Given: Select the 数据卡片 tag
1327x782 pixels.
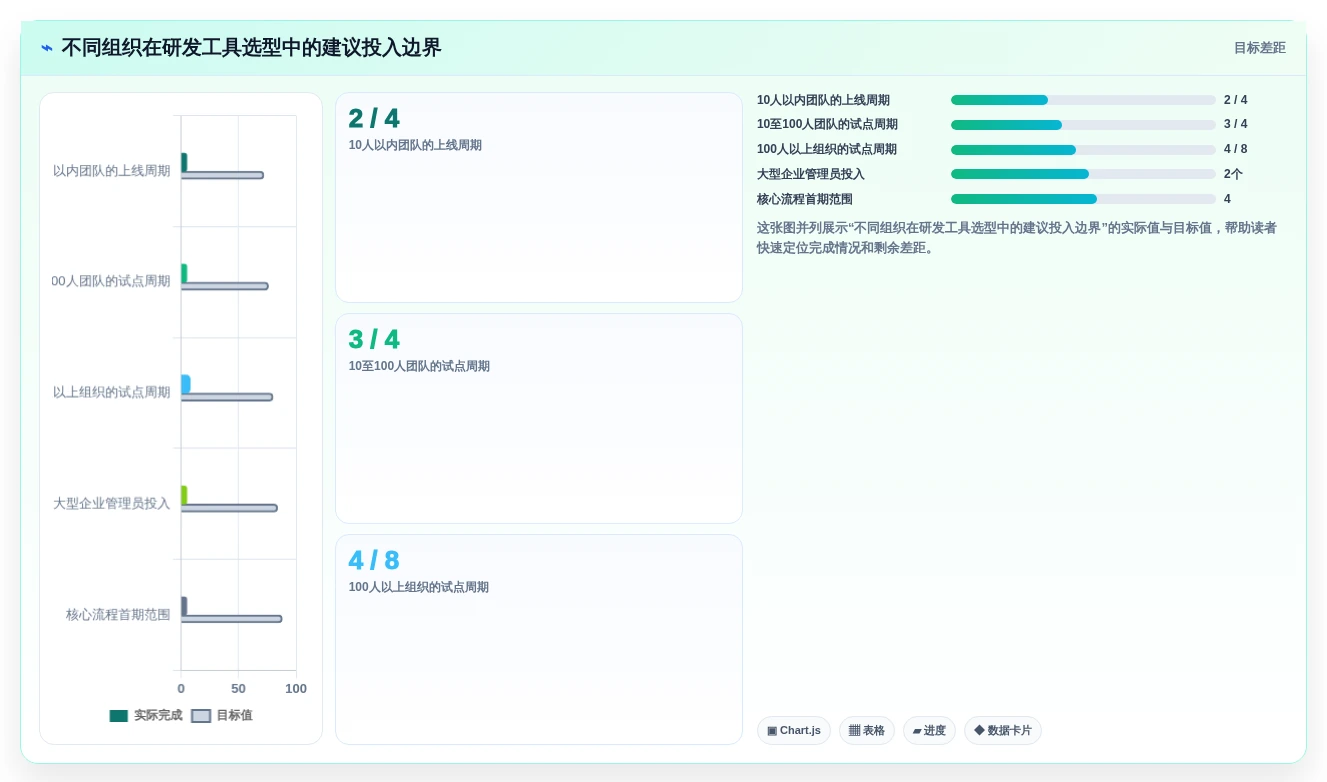Looking at the screenshot, I should coord(1003,731).
